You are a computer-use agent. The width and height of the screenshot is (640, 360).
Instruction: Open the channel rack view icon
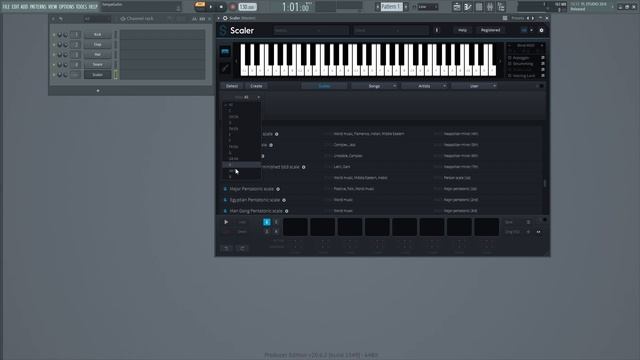[479, 7]
